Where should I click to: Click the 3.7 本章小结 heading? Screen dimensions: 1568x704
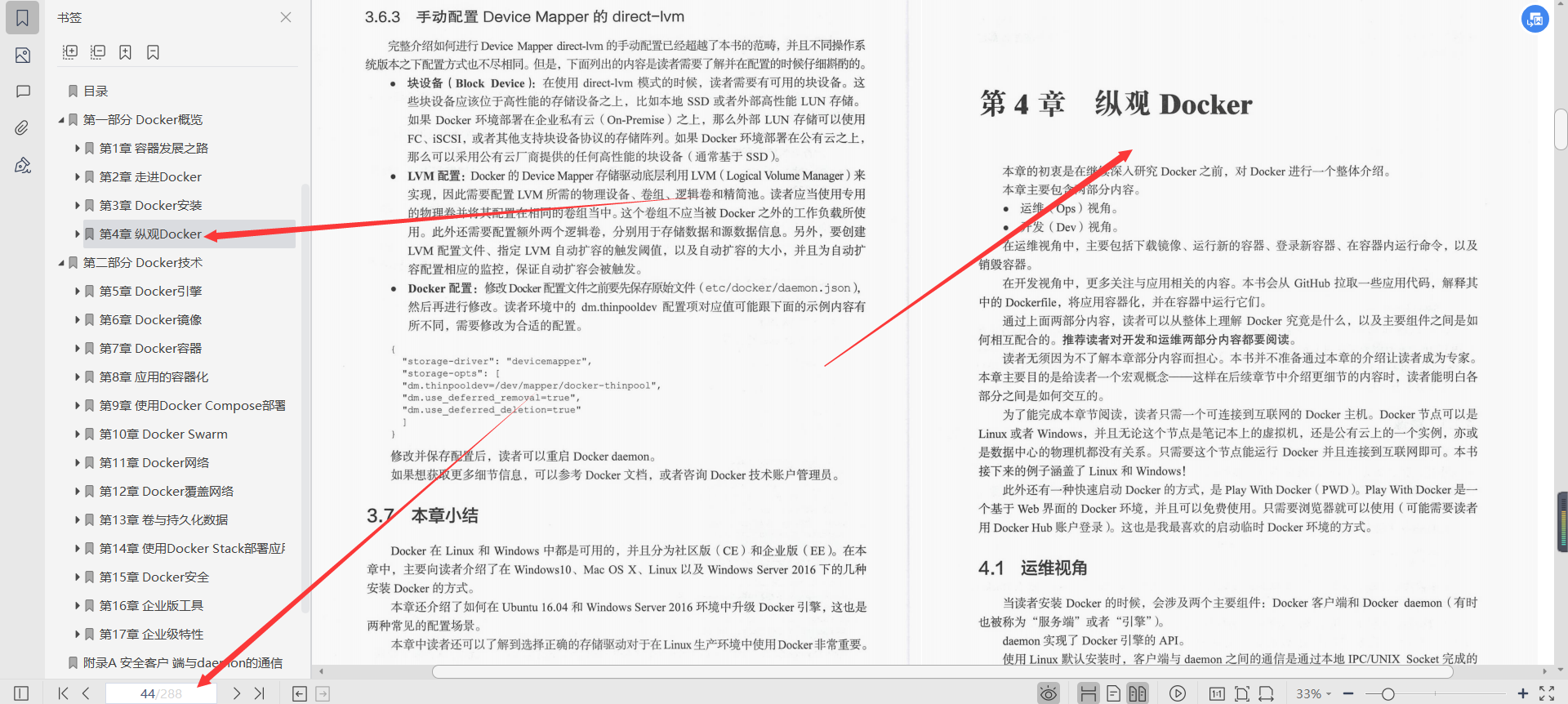tap(422, 516)
